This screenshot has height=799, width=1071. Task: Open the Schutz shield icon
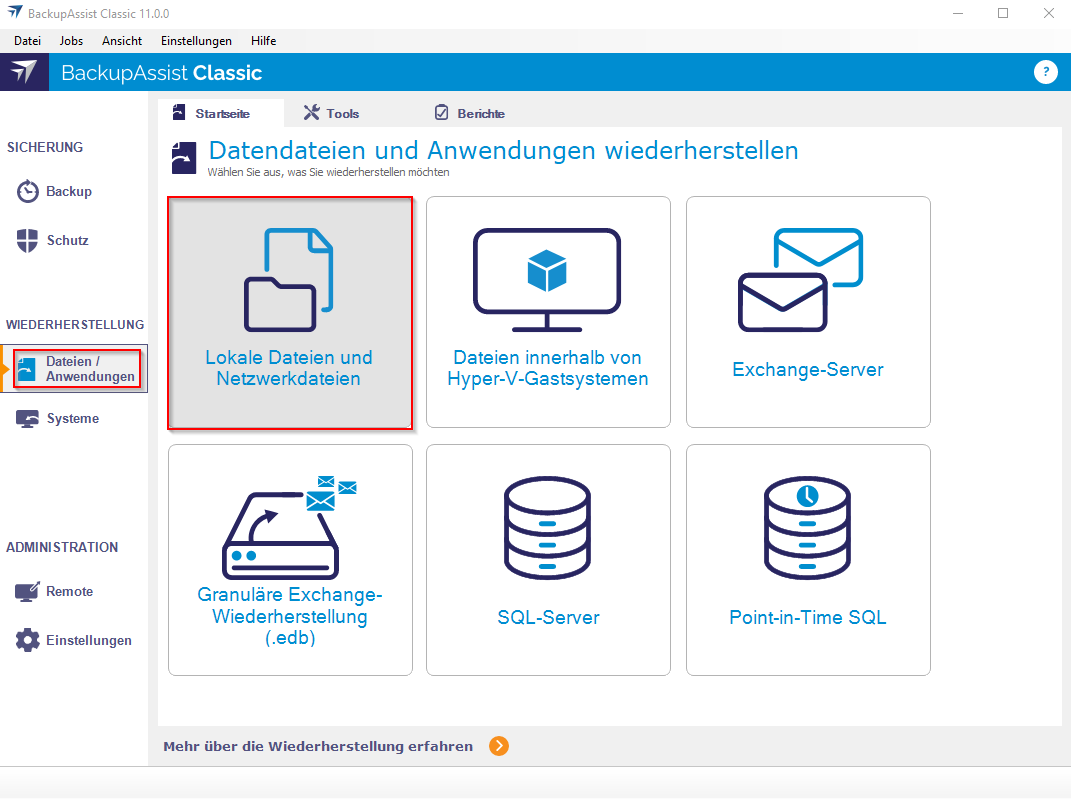[28, 240]
